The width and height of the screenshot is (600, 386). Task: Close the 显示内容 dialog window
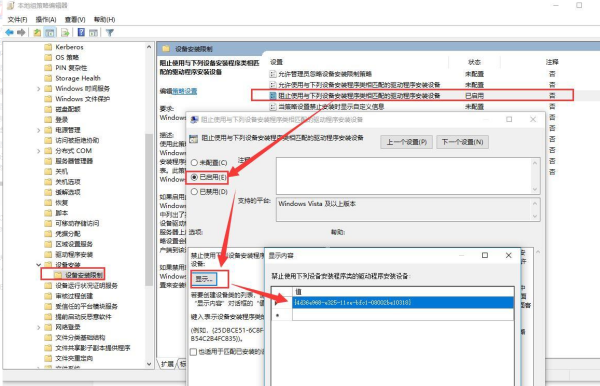[508, 255]
